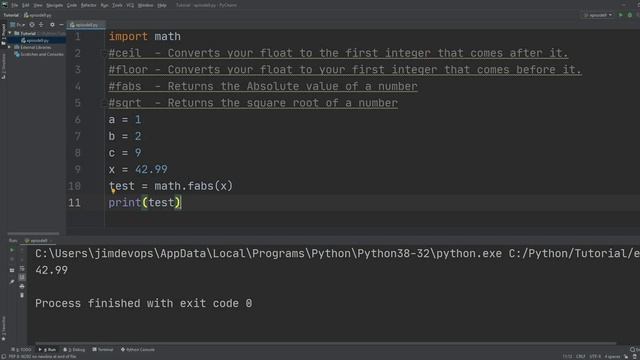Click on 'import math' code line
640x360 pixels.
(x=144, y=36)
